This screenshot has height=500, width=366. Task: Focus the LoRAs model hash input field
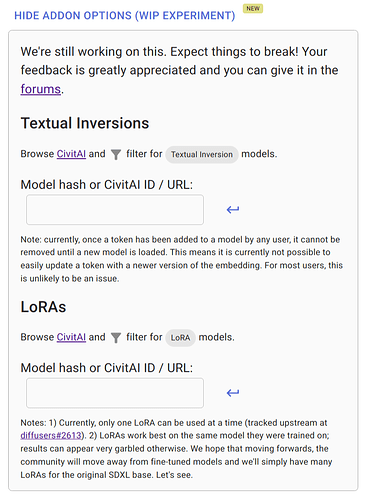(x=115, y=393)
